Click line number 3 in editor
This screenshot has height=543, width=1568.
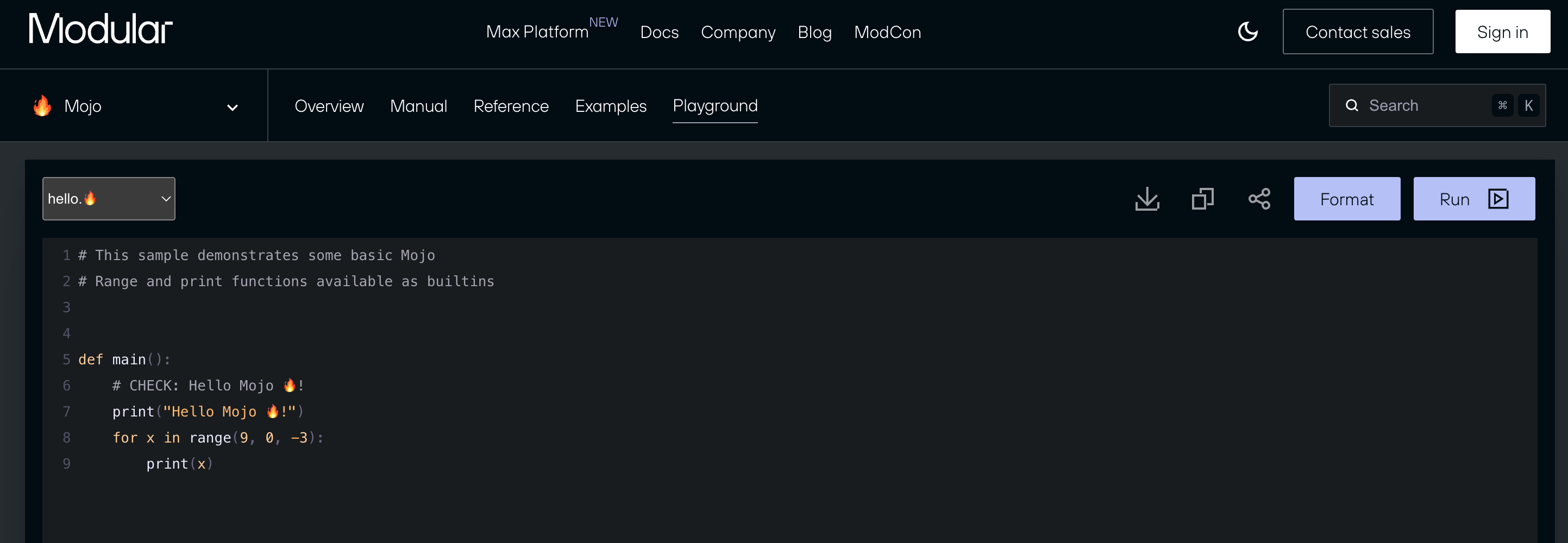(66, 308)
